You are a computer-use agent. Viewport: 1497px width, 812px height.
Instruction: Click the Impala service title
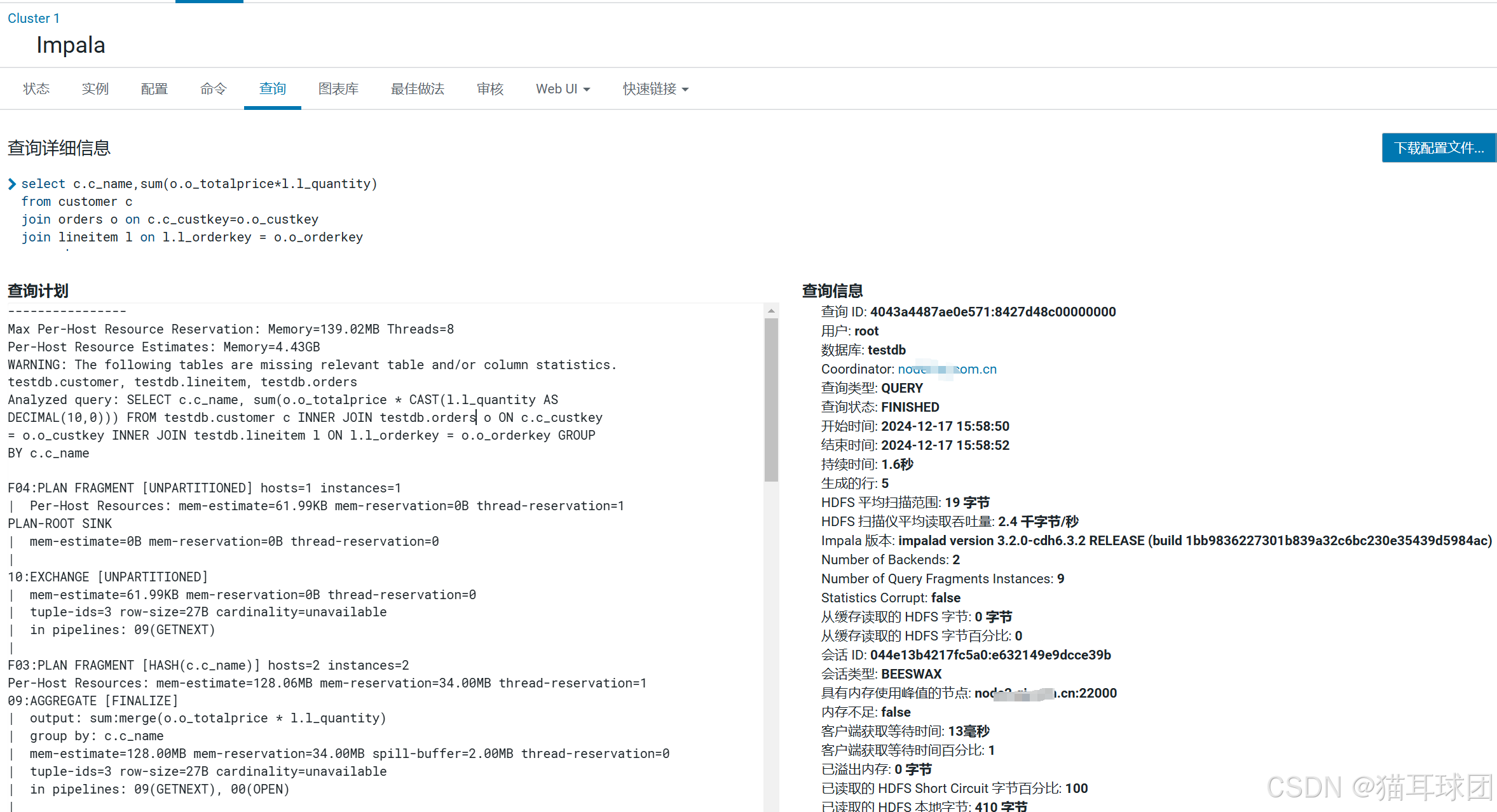[71, 45]
